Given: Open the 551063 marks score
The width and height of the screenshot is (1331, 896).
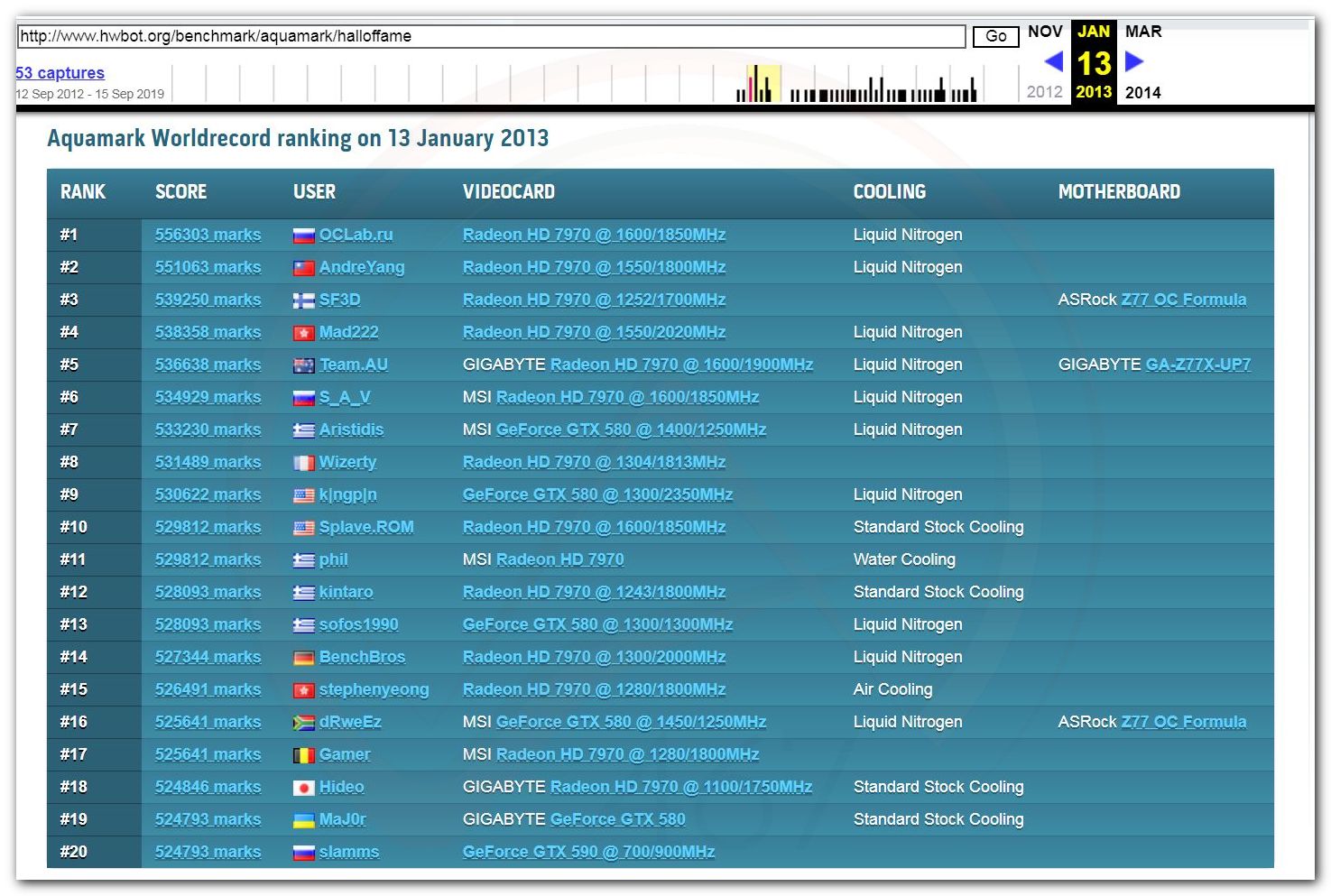Looking at the screenshot, I should tap(208, 267).
